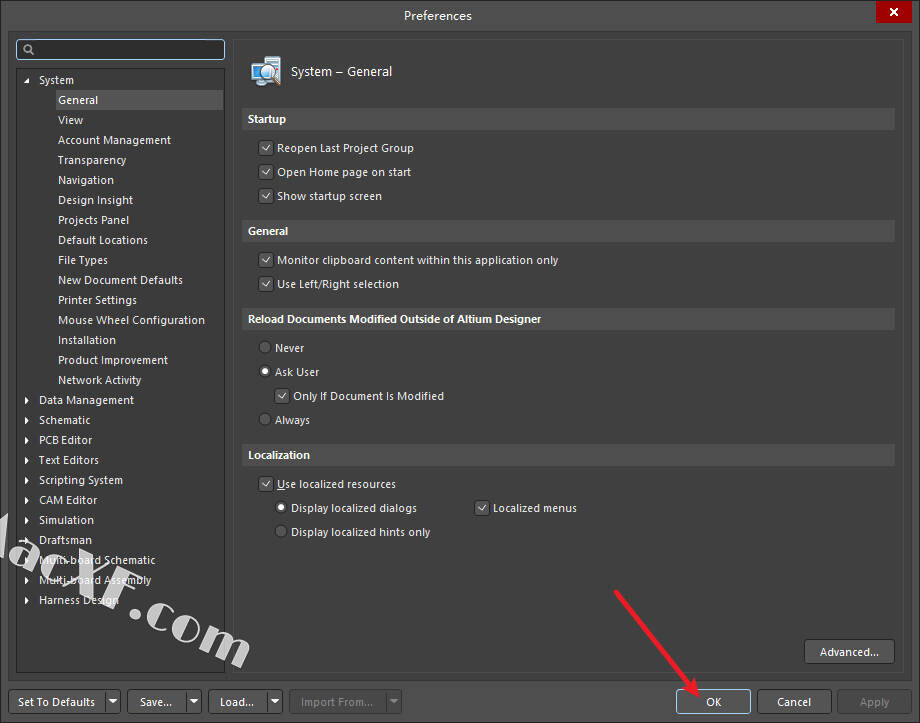Select the Ask User radio button
920x723 pixels.
coord(265,371)
